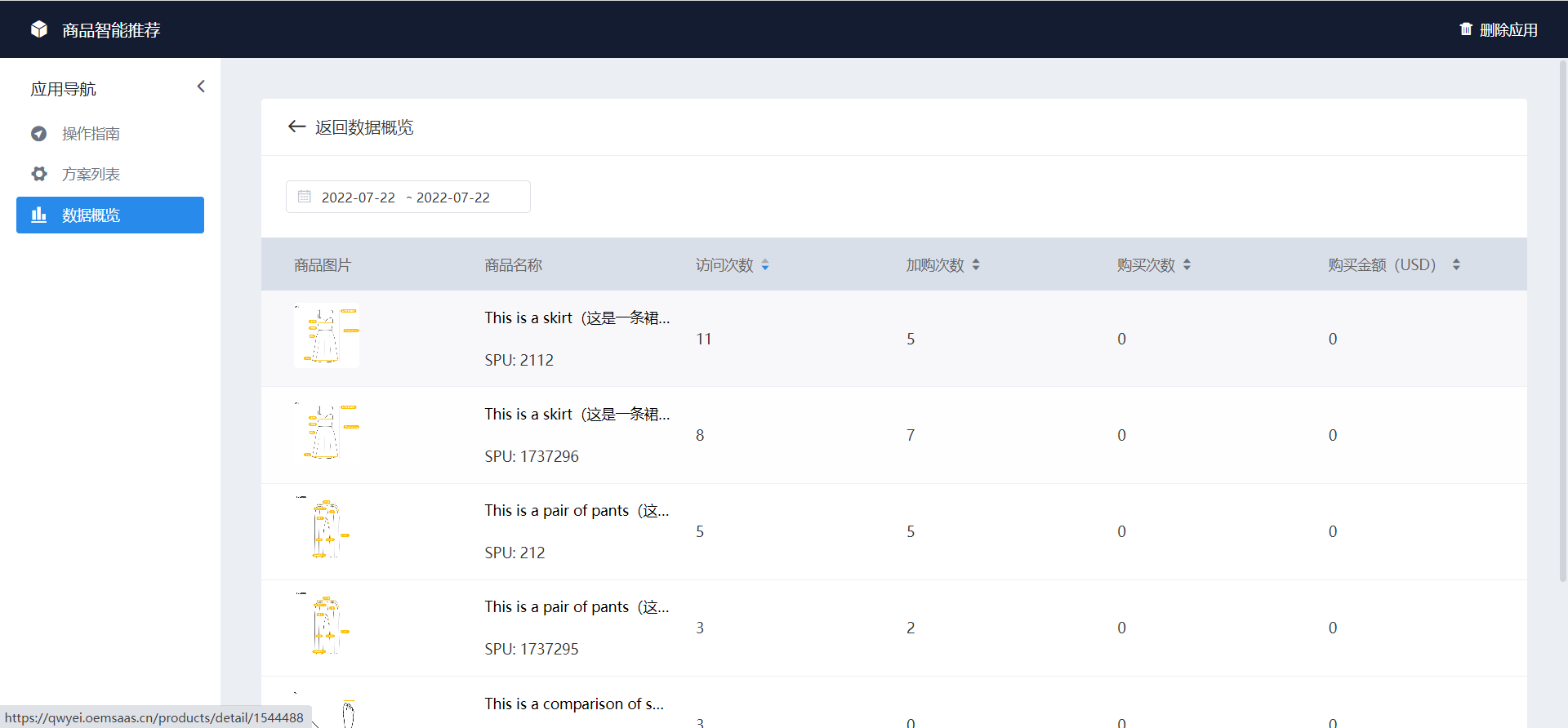1568x728 pixels.
Task: Sort by 购买金额 (USD) using sort arrows
Action: [x=1456, y=264]
